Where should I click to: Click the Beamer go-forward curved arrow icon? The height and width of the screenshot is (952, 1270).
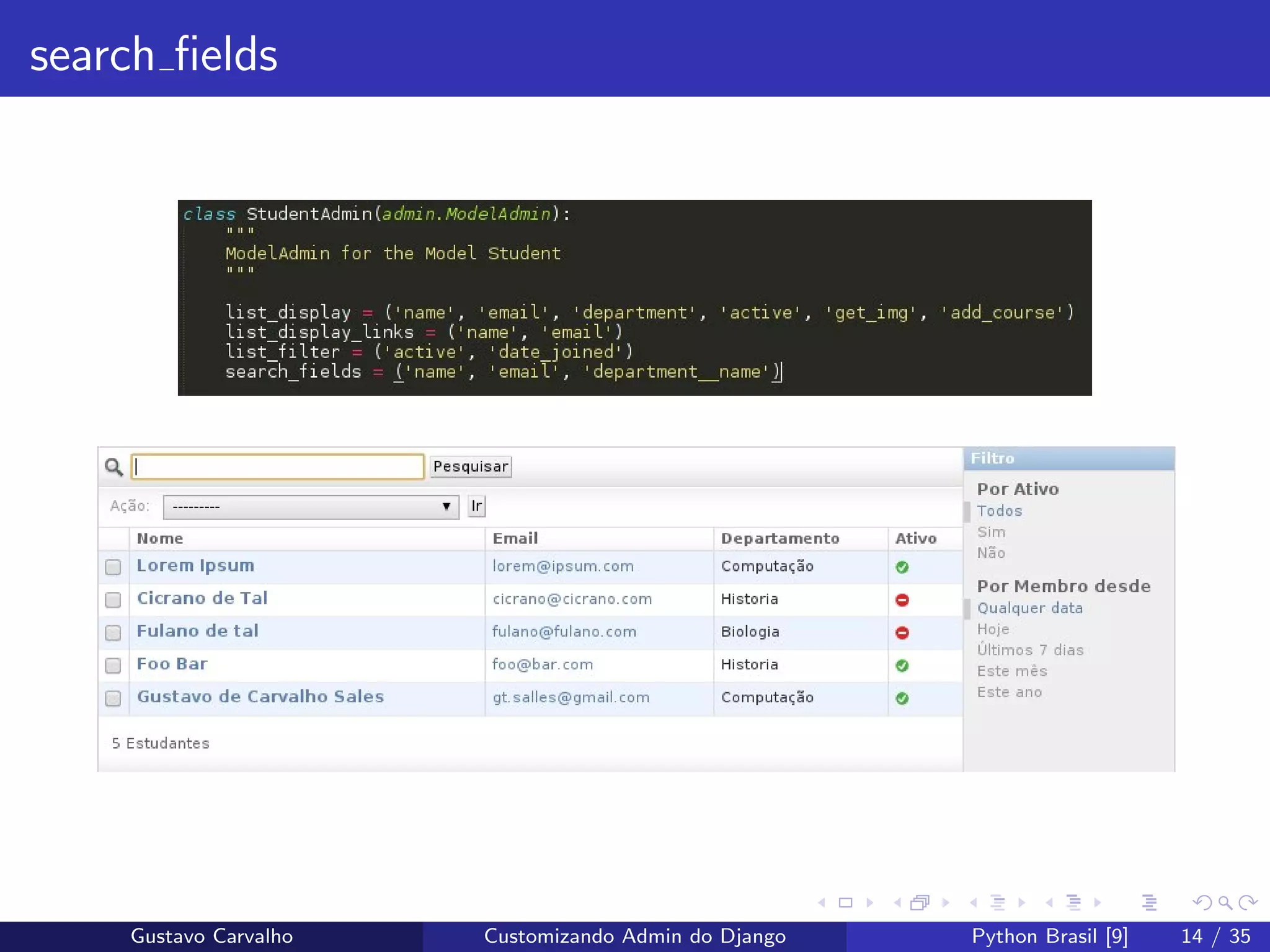point(1248,903)
